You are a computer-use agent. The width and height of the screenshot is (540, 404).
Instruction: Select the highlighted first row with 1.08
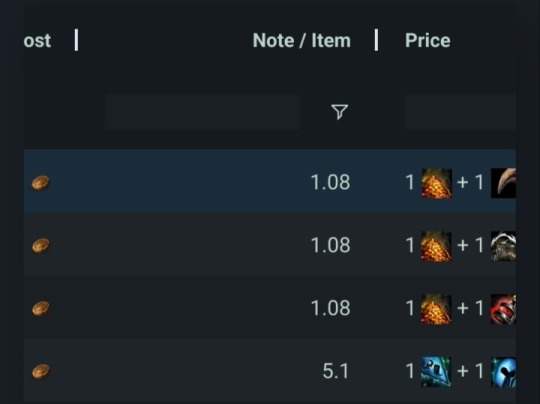pyautogui.click(x=270, y=181)
